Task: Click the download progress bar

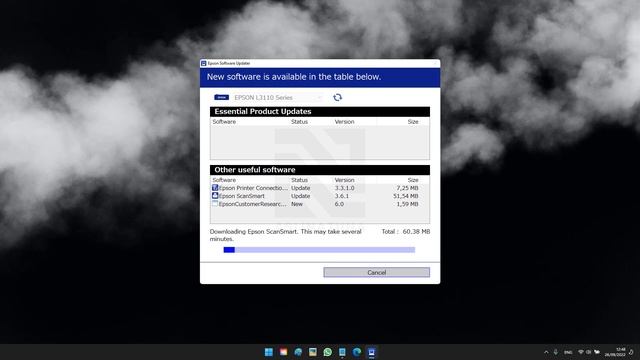Action: [x=319, y=250]
